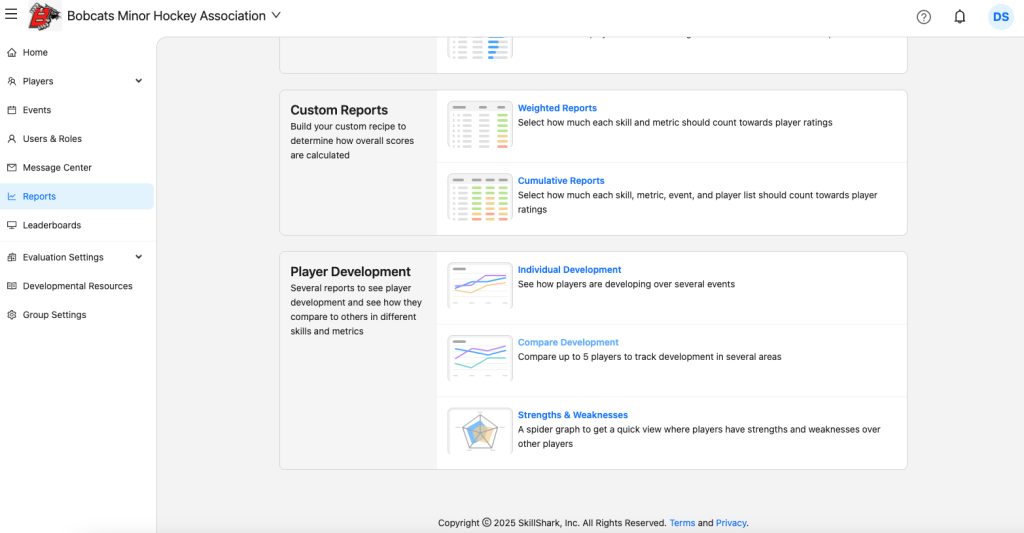This screenshot has height=533, width=1024.
Task: Open the DS user avatar menu
Action: click(x=1000, y=17)
